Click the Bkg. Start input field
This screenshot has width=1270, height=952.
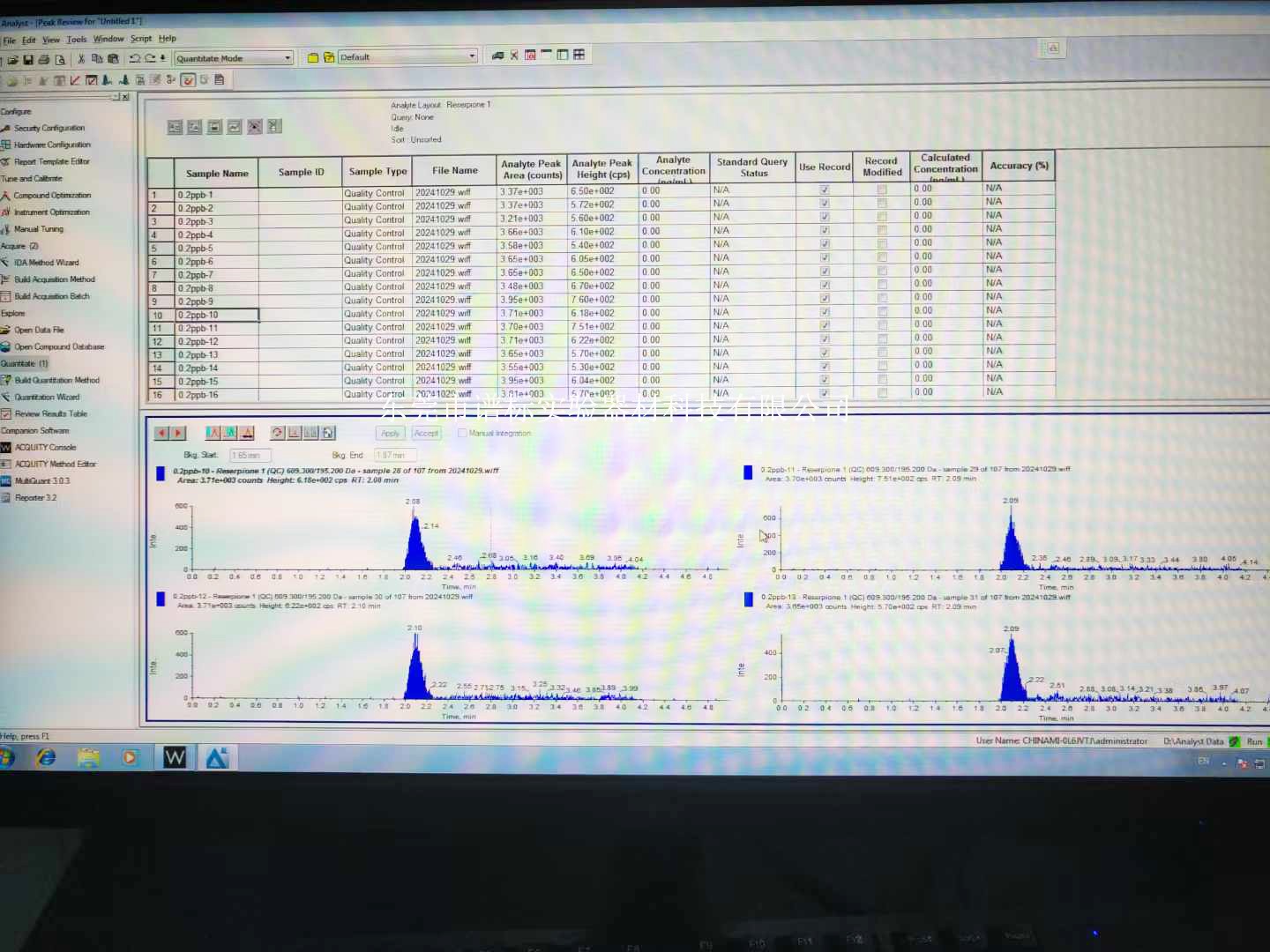(250, 455)
